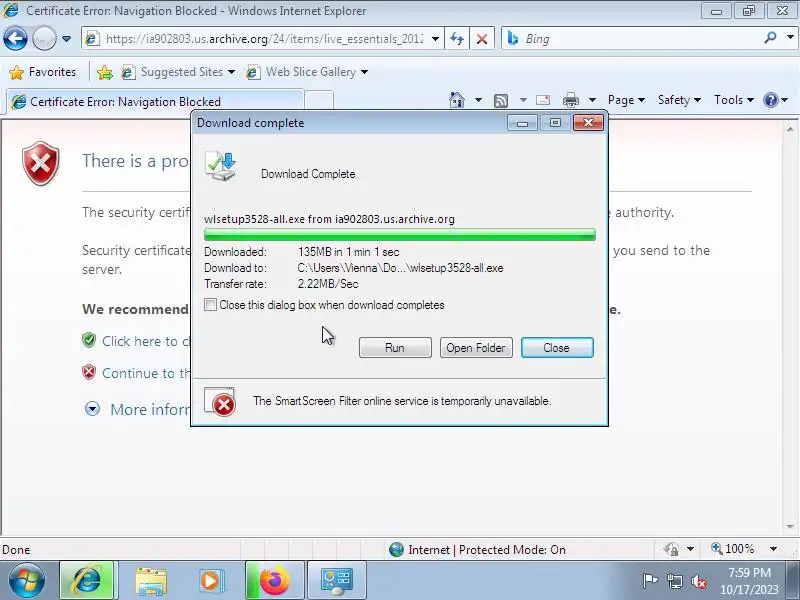This screenshot has height=600, width=800.
Task: Click the search magnifier icon
Action: [x=770, y=38]
